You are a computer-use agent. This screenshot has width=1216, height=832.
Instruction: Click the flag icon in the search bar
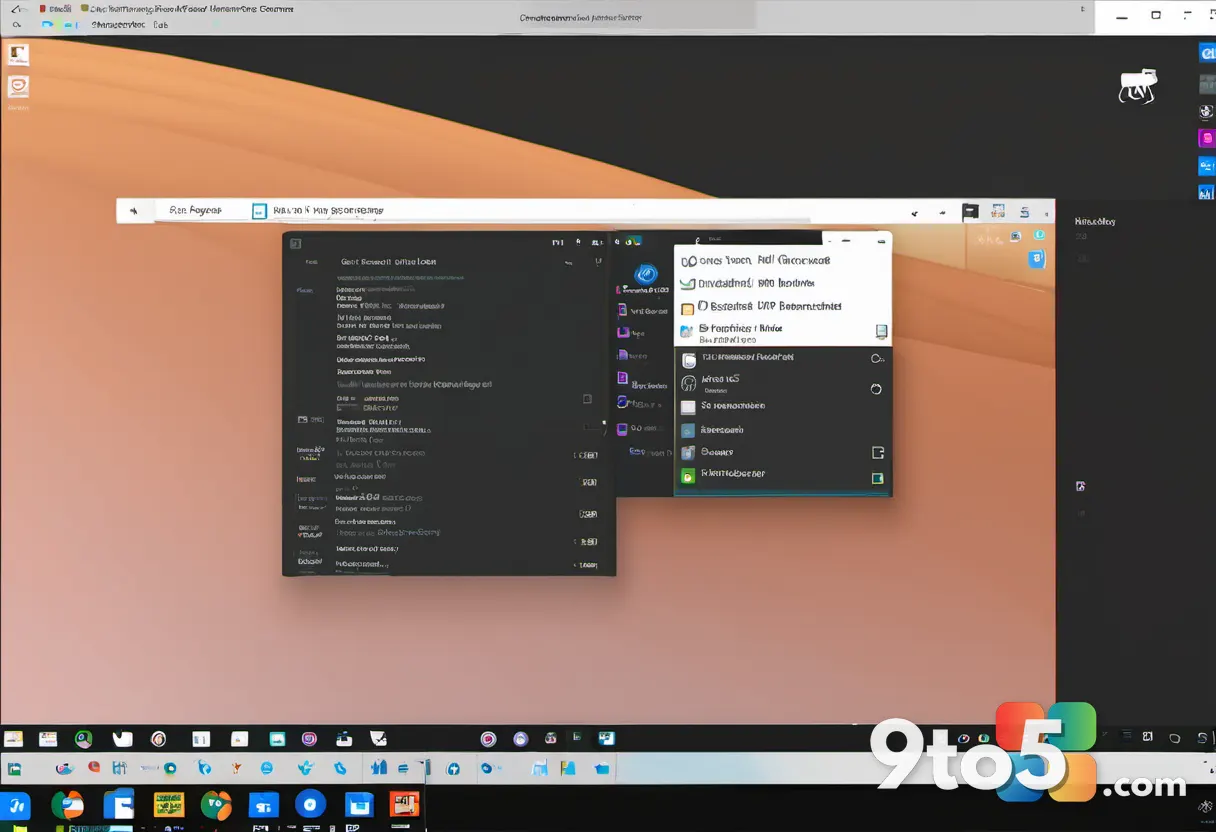[x=970, y=212]
